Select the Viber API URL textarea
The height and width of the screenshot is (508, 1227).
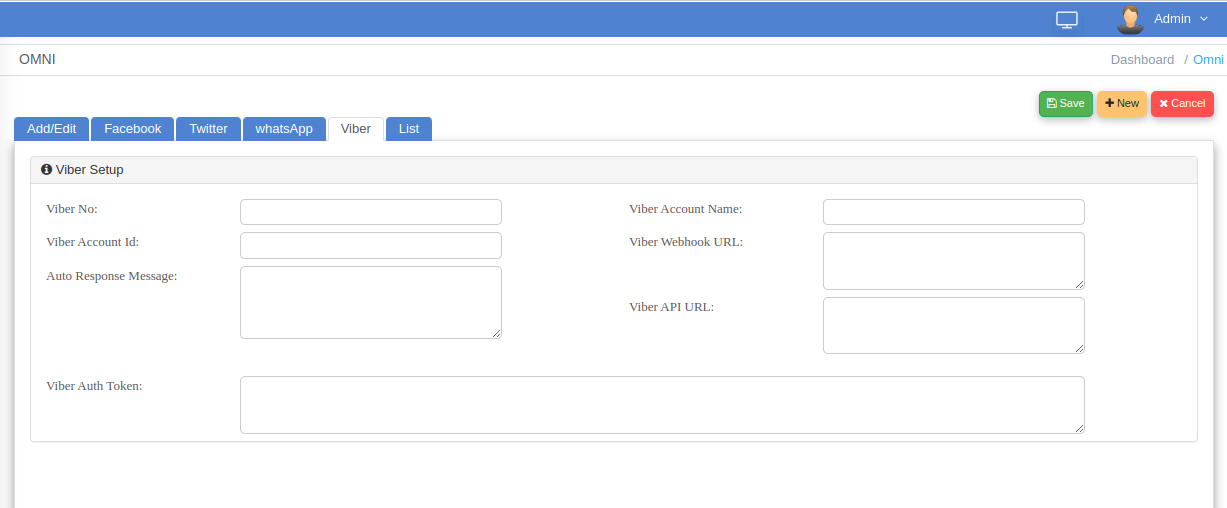[x=953, y=325]
